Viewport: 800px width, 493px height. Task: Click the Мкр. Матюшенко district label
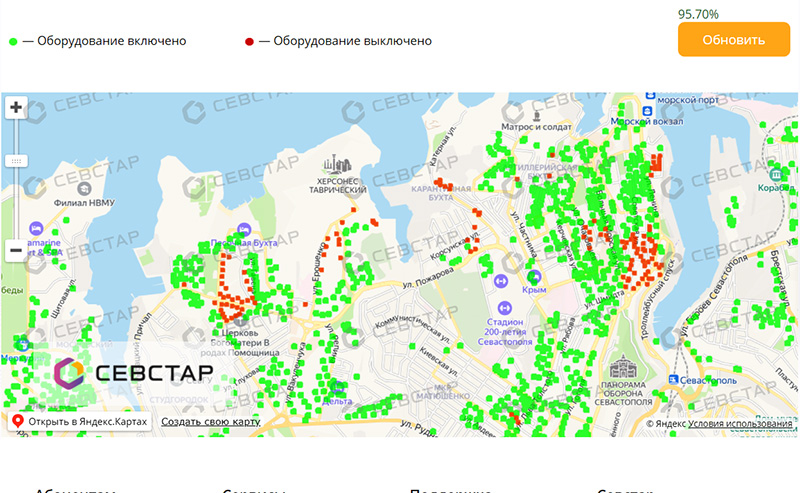coord(443,391)
